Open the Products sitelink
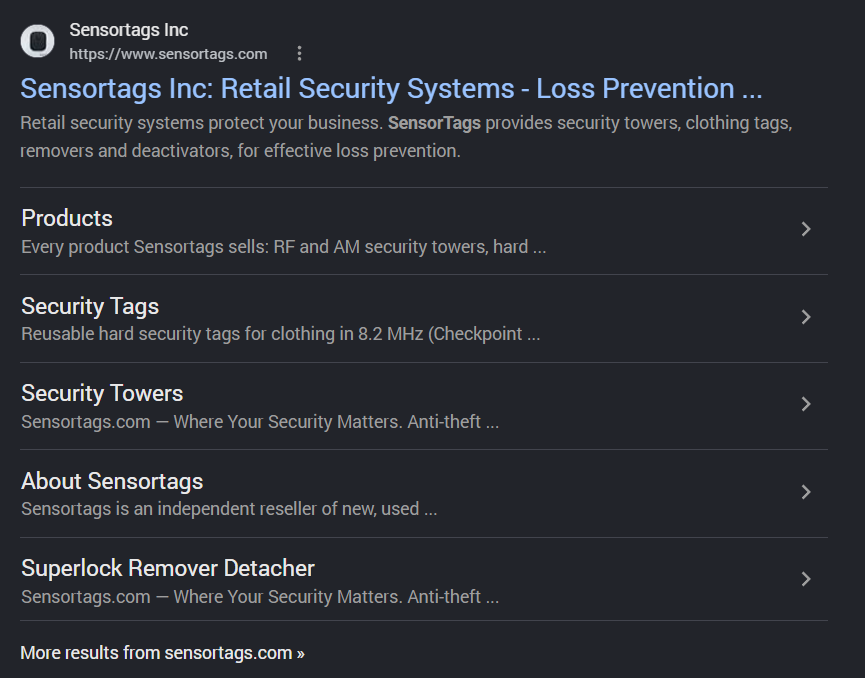This screenshot has width=865, height=678. [x=67, y=218]
